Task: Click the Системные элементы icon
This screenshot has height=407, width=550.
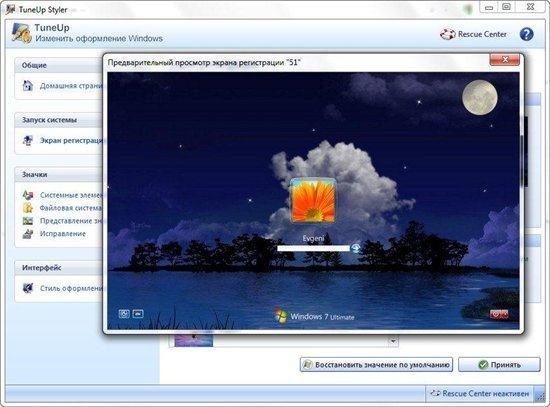Action: [x=28, y=195]
